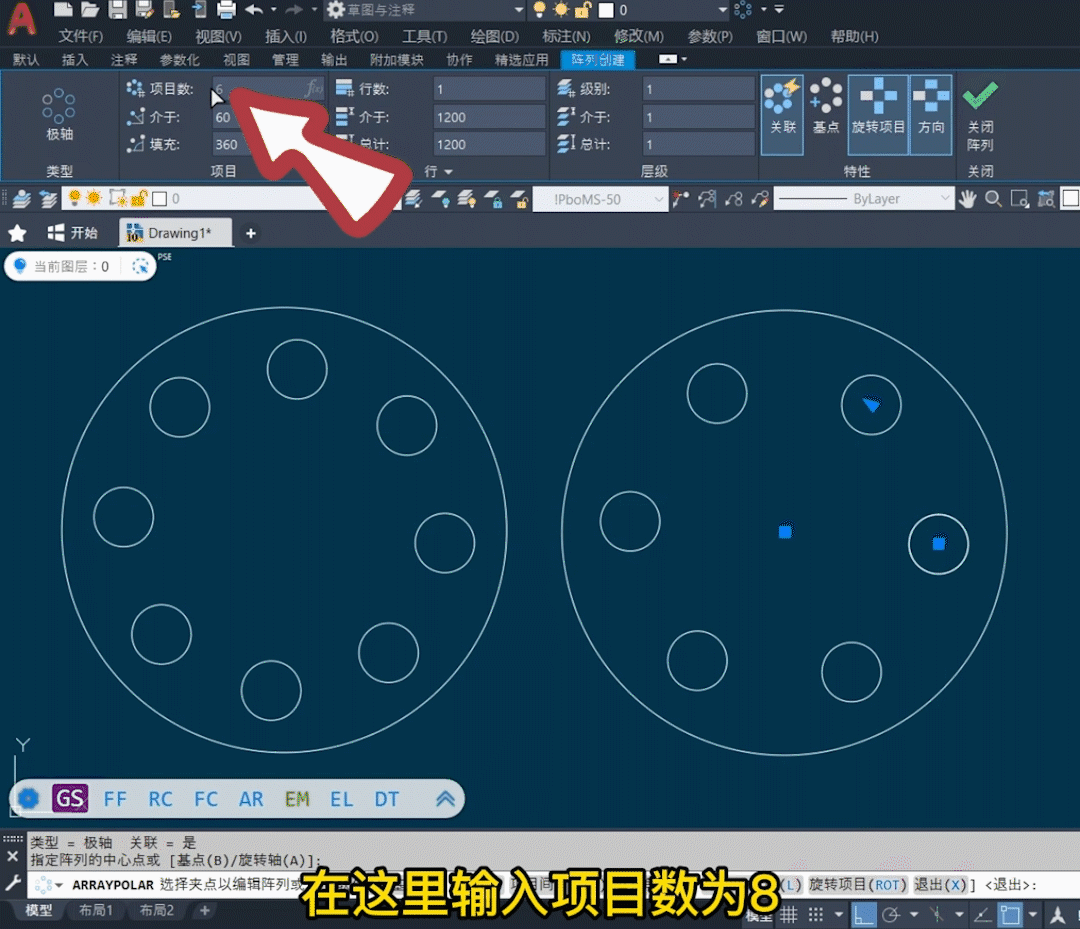1080x929 pixels.
Task: Toggle the status bar grid display icon
Action: tap(789, 915)
